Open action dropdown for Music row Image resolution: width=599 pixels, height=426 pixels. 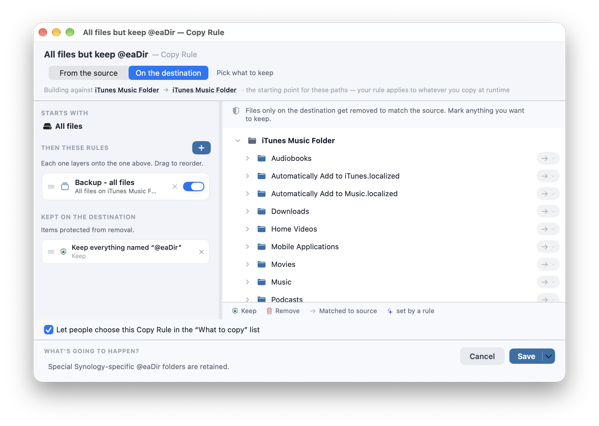[x=548, y=282]
